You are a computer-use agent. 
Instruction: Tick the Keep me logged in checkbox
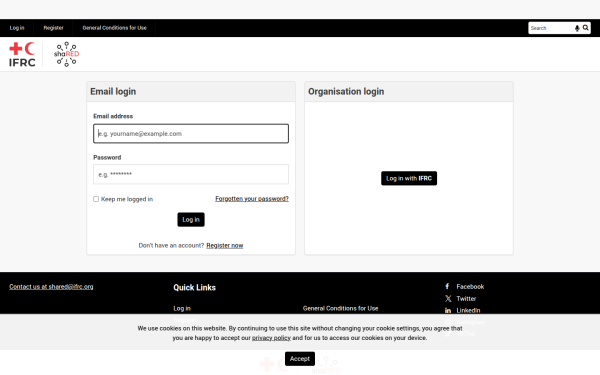96,199
